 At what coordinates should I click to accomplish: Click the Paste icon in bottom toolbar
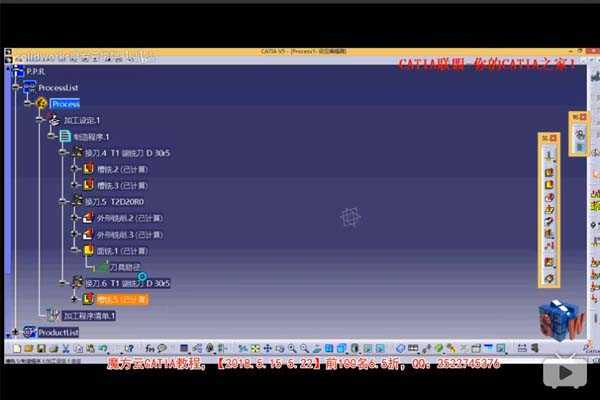click(x=90, y=348)
